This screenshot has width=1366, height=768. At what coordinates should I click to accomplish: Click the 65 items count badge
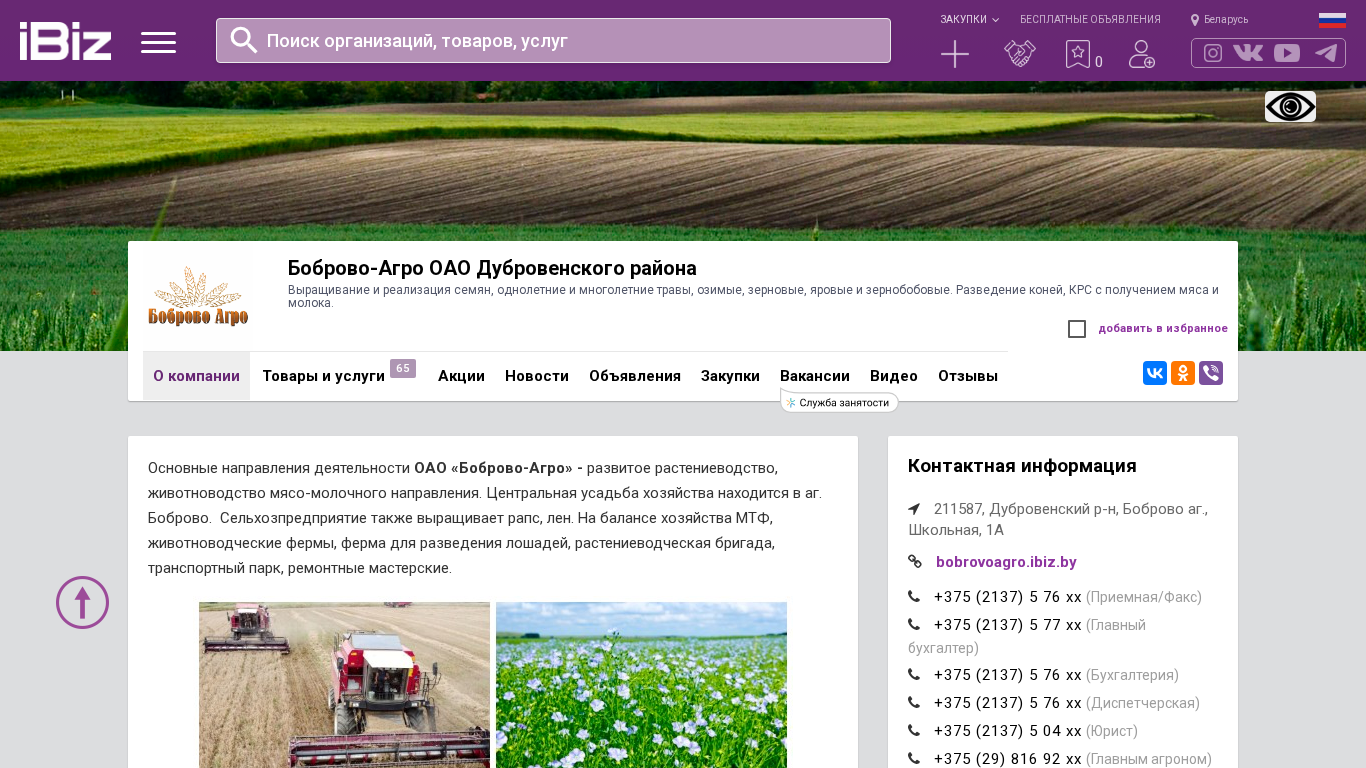(403, 368)
